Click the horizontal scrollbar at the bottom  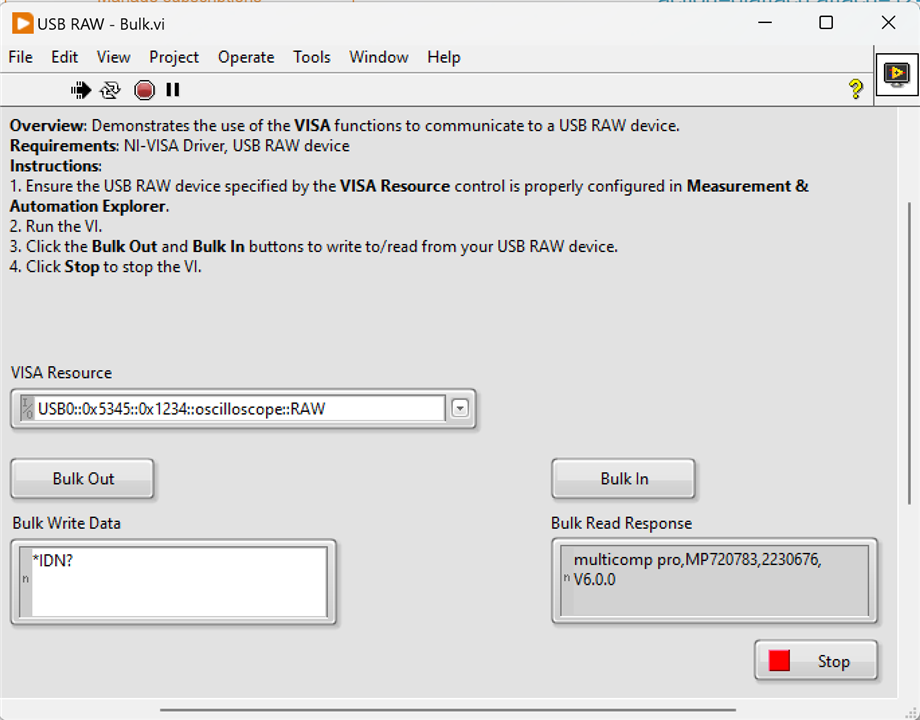448,709
